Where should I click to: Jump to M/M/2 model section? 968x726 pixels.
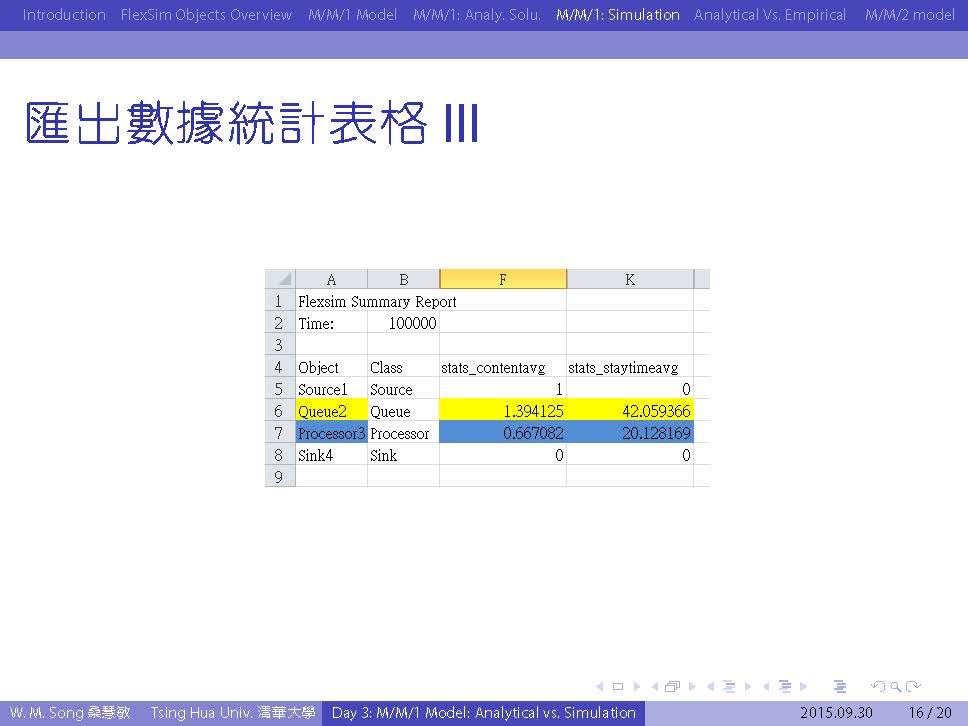[909, 15]
